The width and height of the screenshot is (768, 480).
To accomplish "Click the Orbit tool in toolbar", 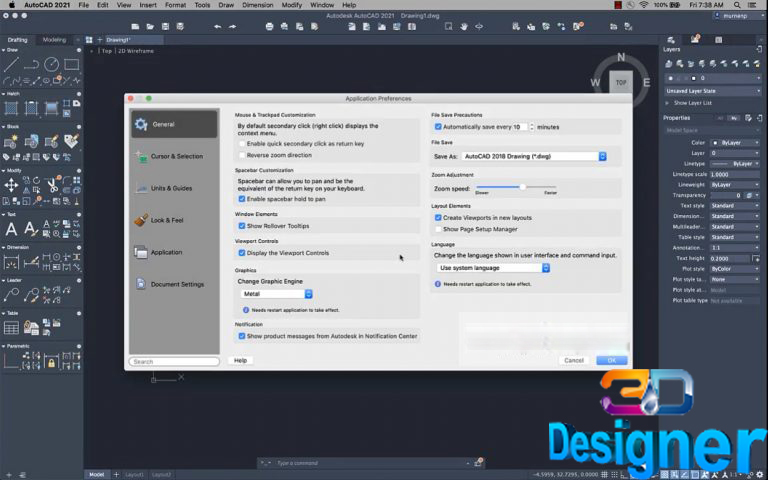I will pyautogui.click(x=479, y=26).
